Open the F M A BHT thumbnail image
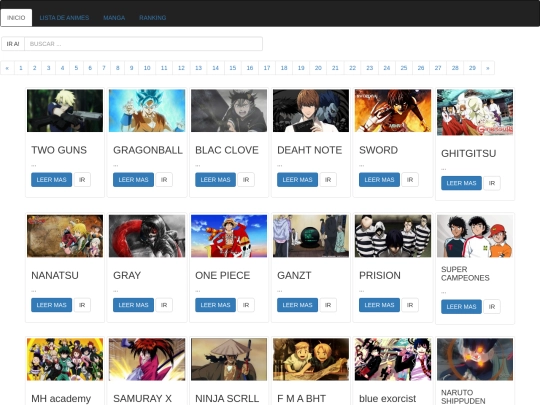This screenshot has width=540, height=405. [x=311, y=359]
